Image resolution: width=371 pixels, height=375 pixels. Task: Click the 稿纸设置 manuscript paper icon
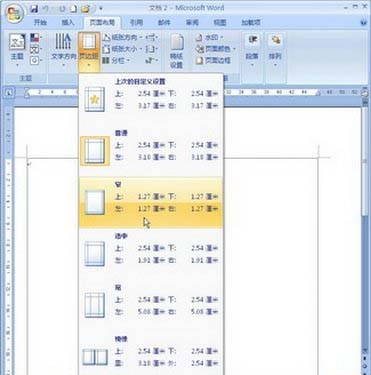pos(177,51)
